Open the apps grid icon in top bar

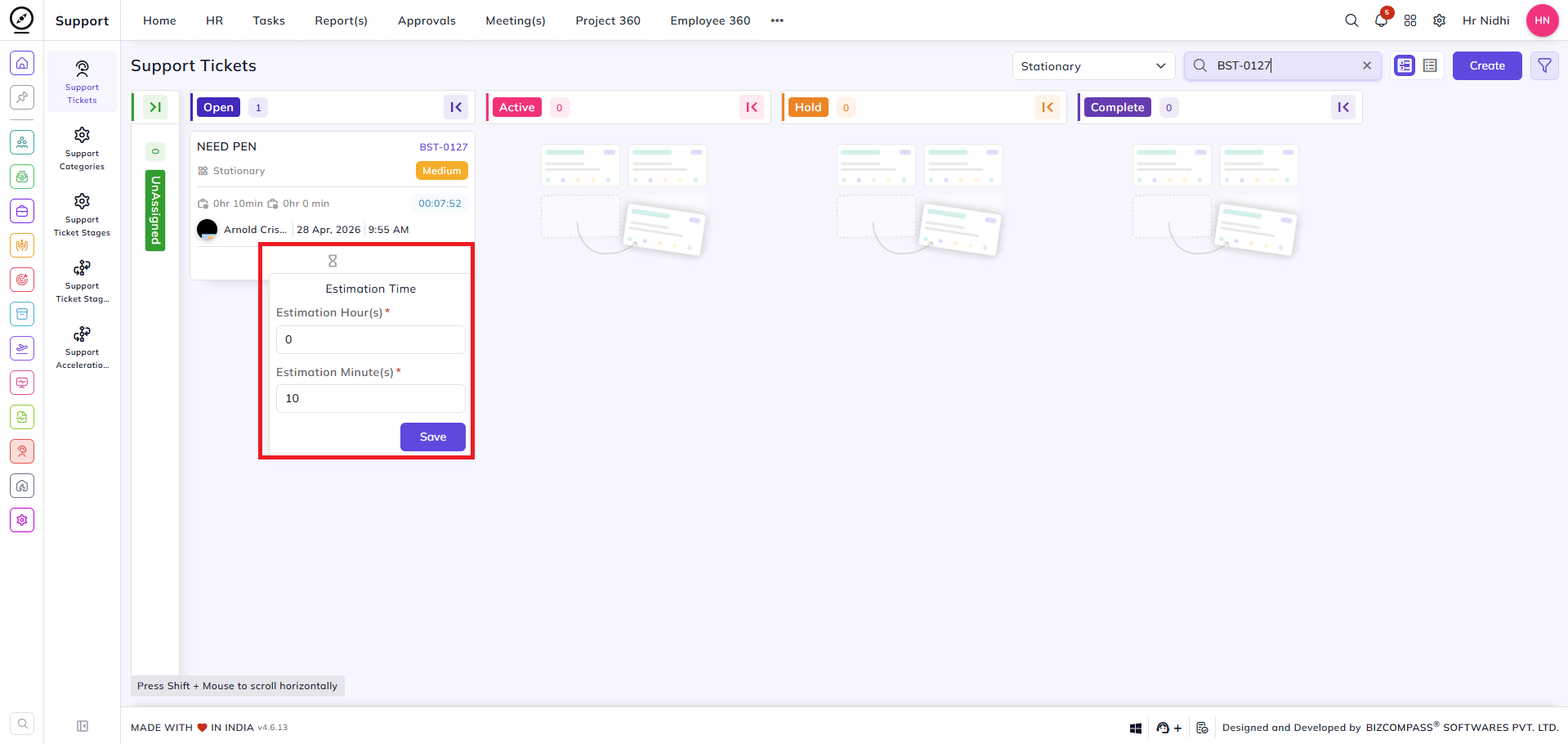coord(1410,20)
